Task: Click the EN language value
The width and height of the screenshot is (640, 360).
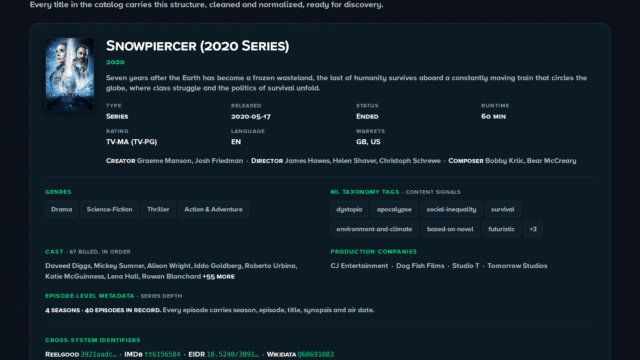Action: pos(236,142)
